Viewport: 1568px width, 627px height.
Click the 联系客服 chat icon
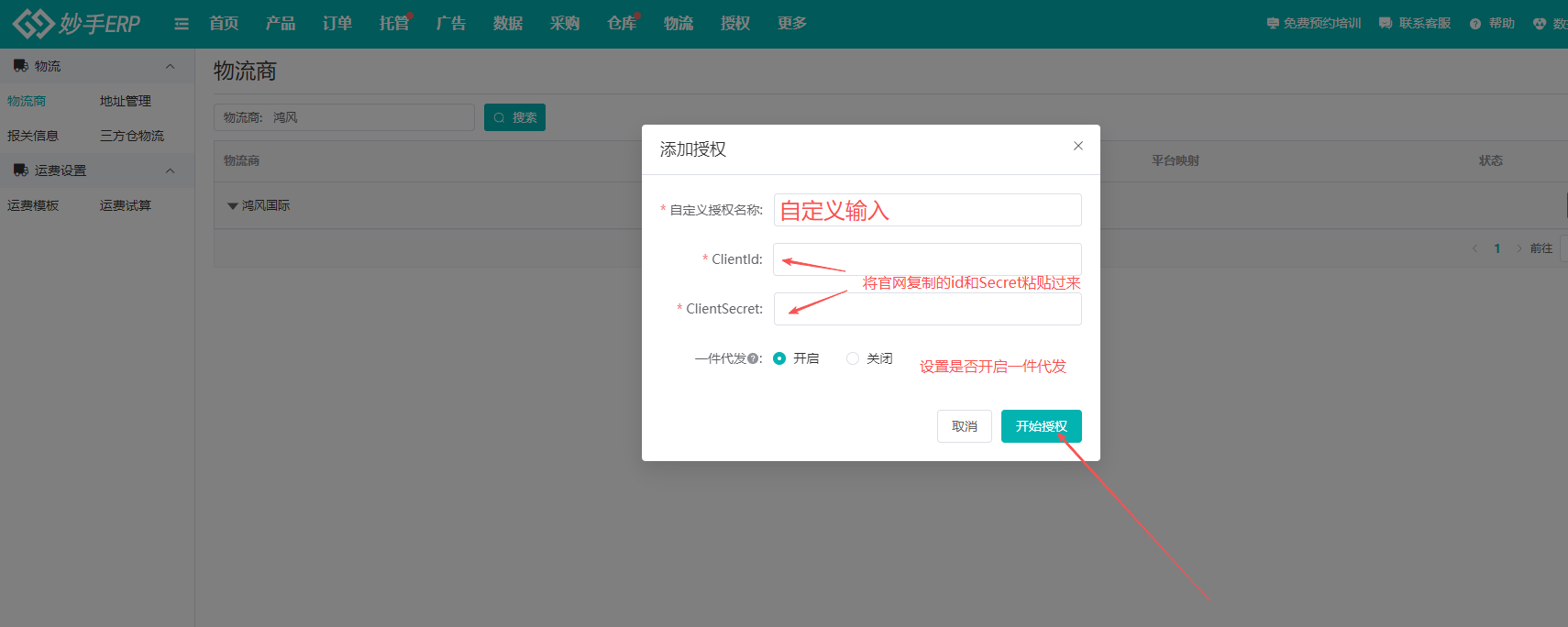click(x=1386, y=24)
